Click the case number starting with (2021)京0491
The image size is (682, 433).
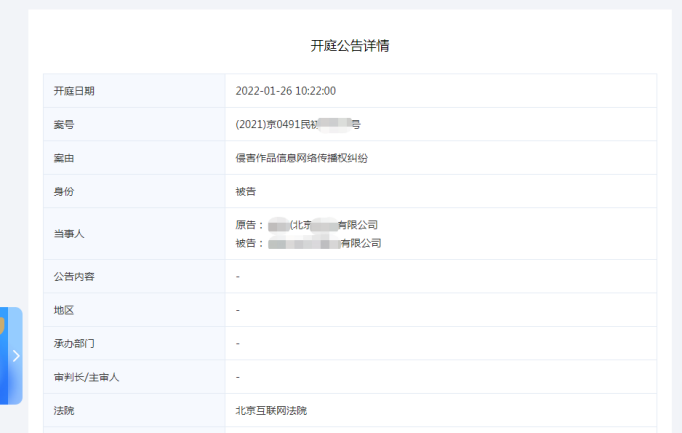297,125
